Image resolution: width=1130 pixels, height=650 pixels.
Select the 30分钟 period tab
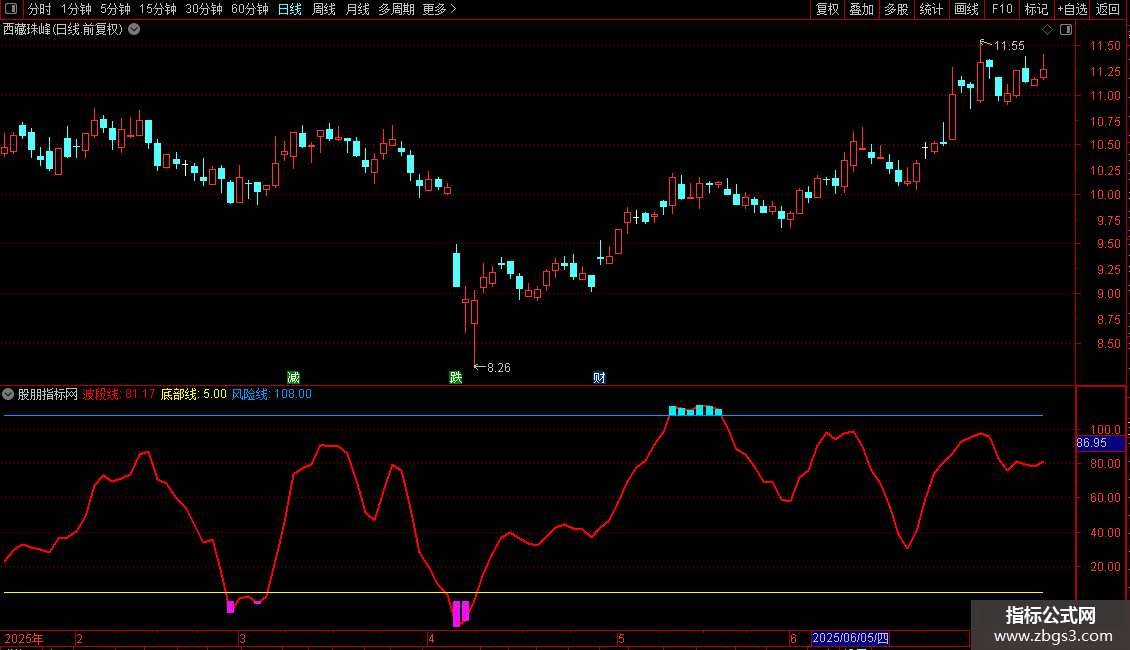click(204, 9)
